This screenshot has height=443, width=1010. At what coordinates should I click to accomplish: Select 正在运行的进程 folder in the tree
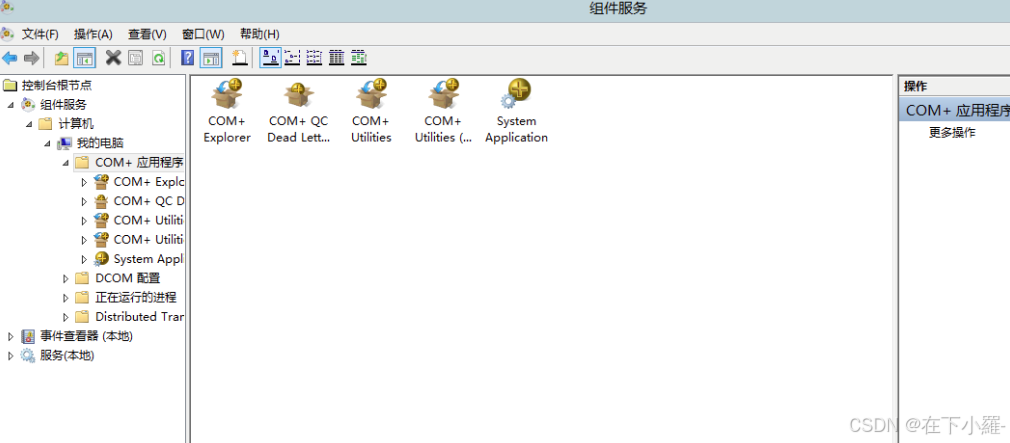(x=136, y=297)
